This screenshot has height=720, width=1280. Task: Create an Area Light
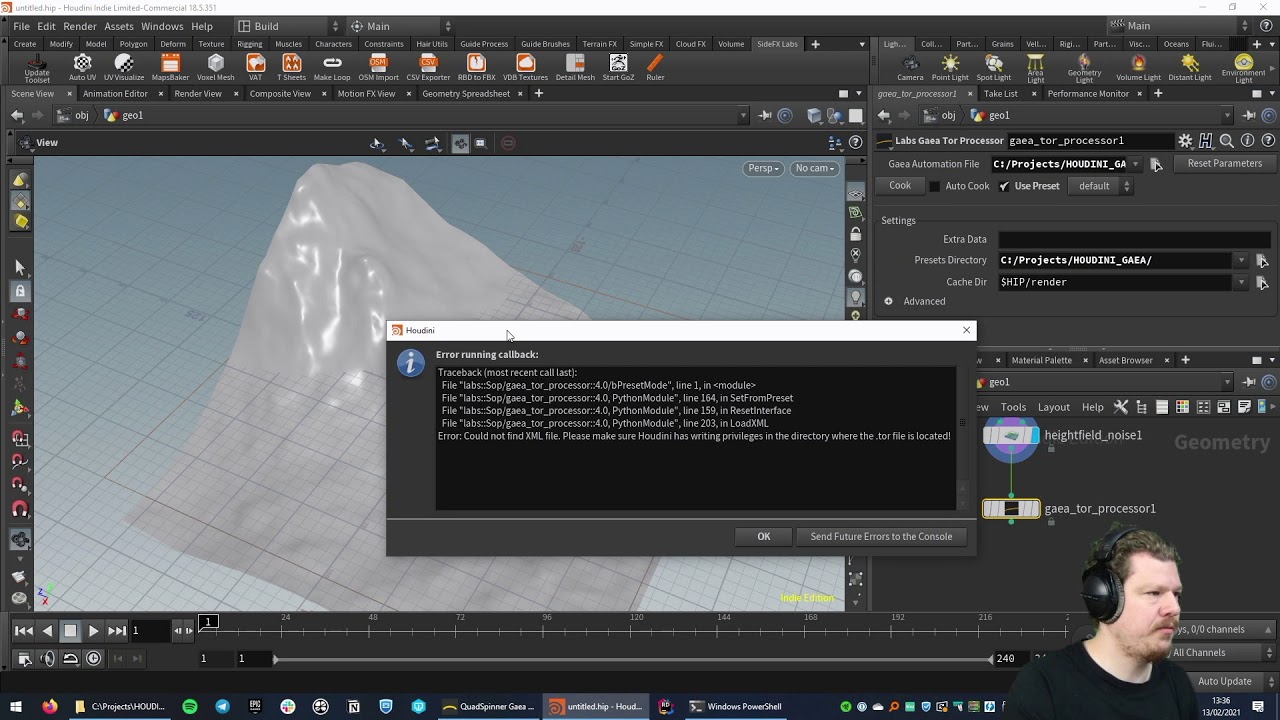pos(1035,69)
